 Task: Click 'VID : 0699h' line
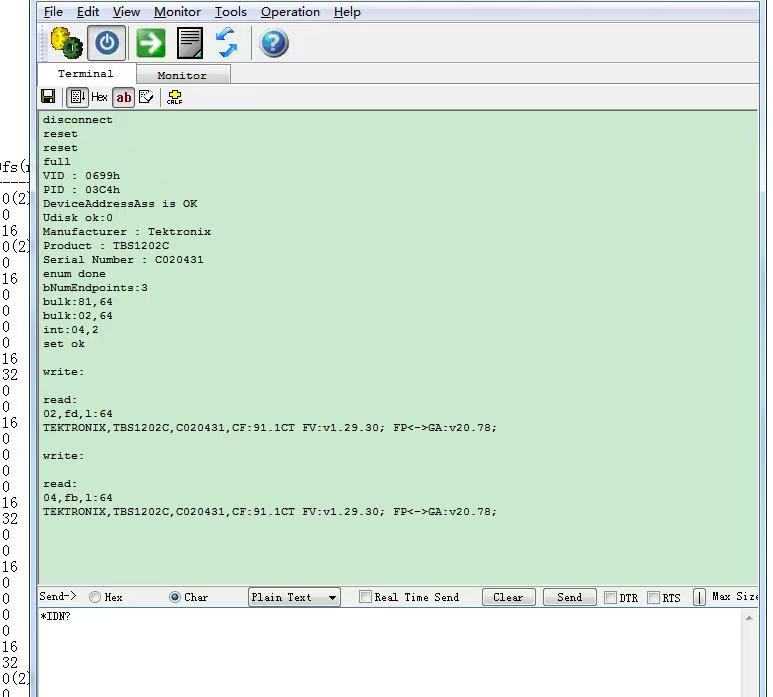[81, 176]
